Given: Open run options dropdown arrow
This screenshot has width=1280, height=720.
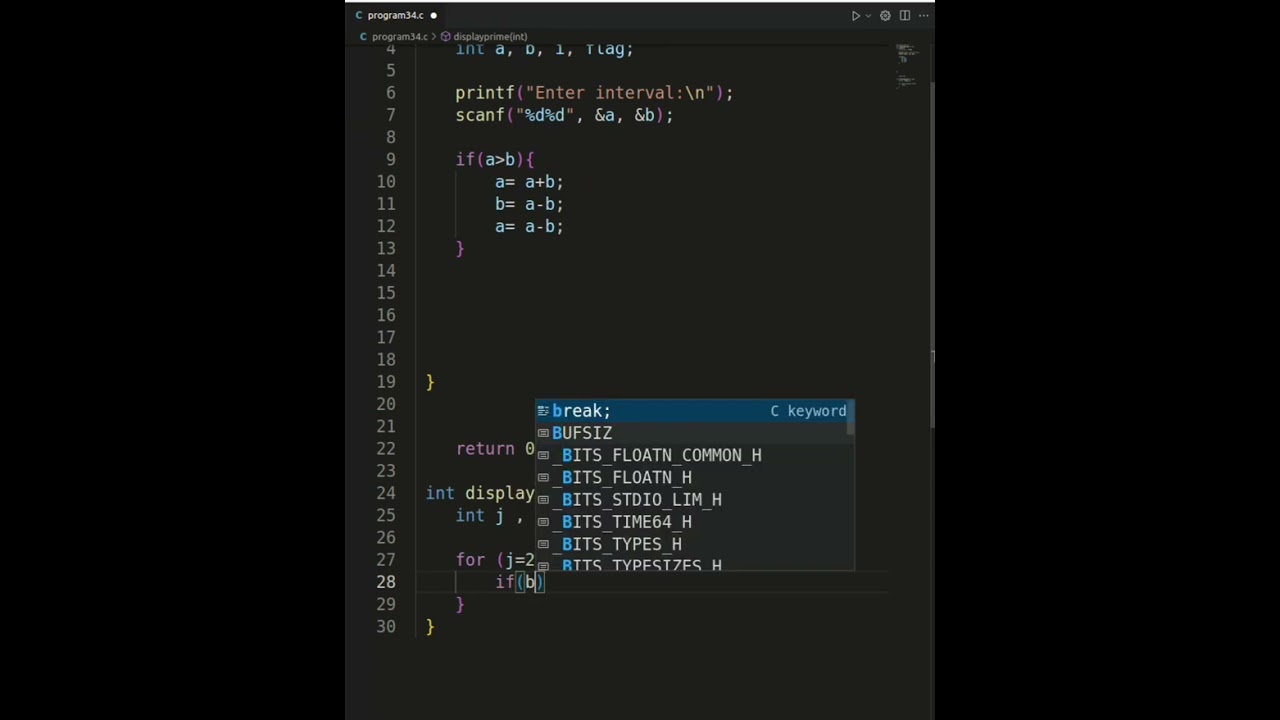Looking at the screenshot, I should coord(868,16).
